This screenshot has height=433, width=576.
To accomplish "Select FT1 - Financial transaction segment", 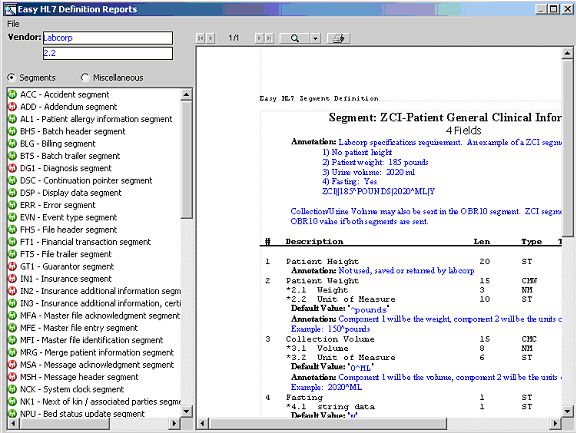I will pyautogui.click(x=85, y=242).
